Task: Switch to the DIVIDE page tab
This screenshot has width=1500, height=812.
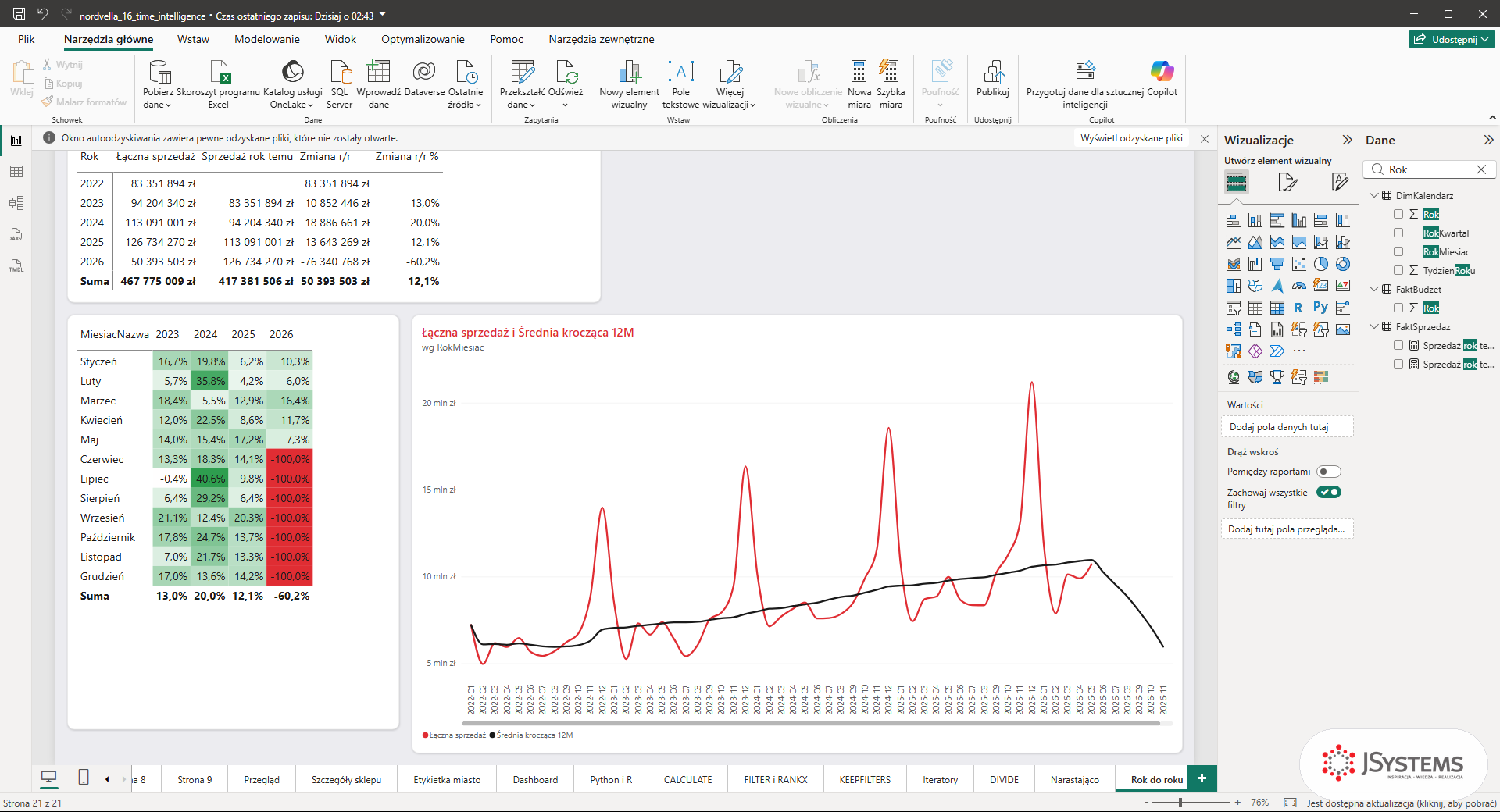Action: coord(1004,779)
